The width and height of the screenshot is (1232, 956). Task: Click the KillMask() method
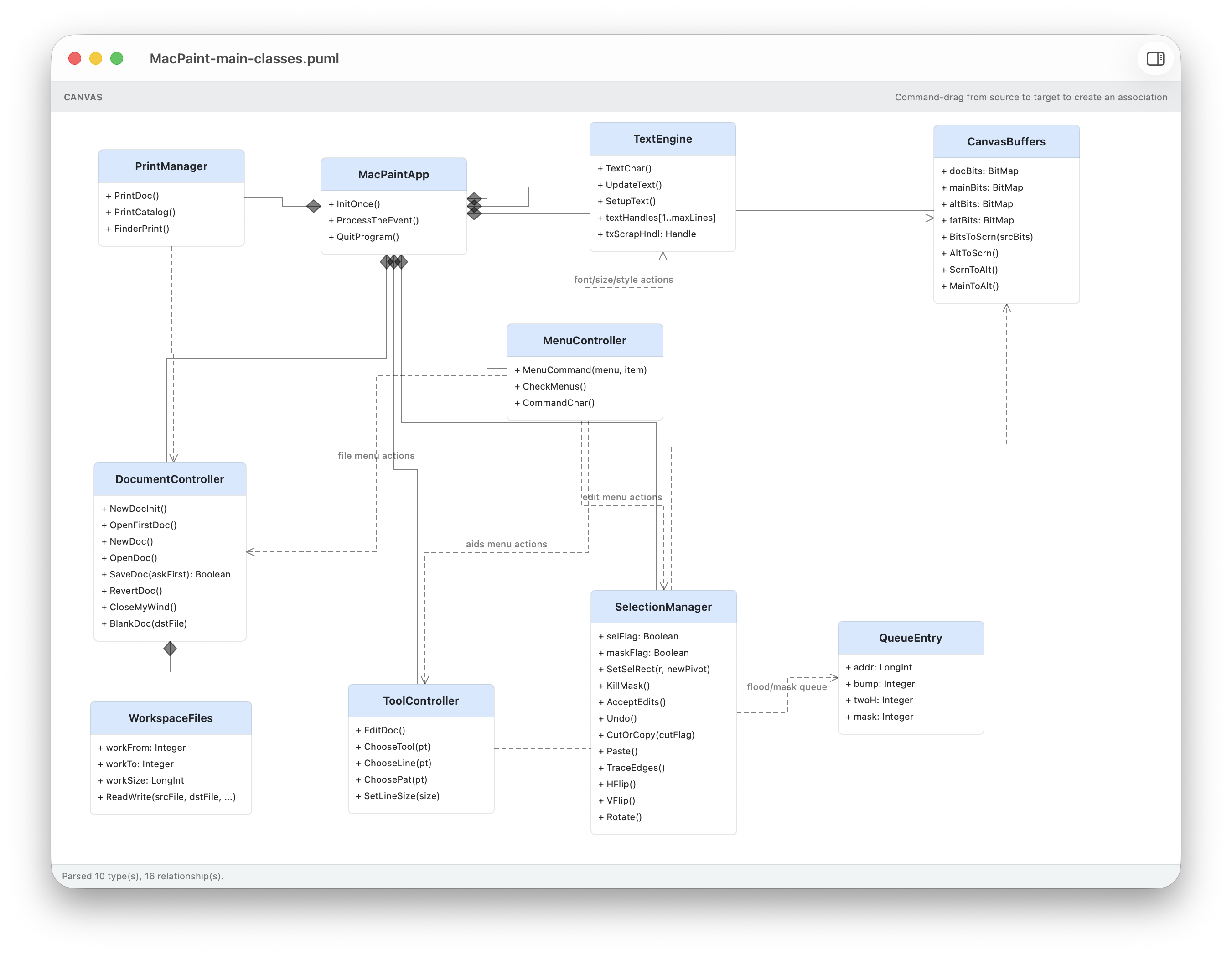tap(625, 686)
